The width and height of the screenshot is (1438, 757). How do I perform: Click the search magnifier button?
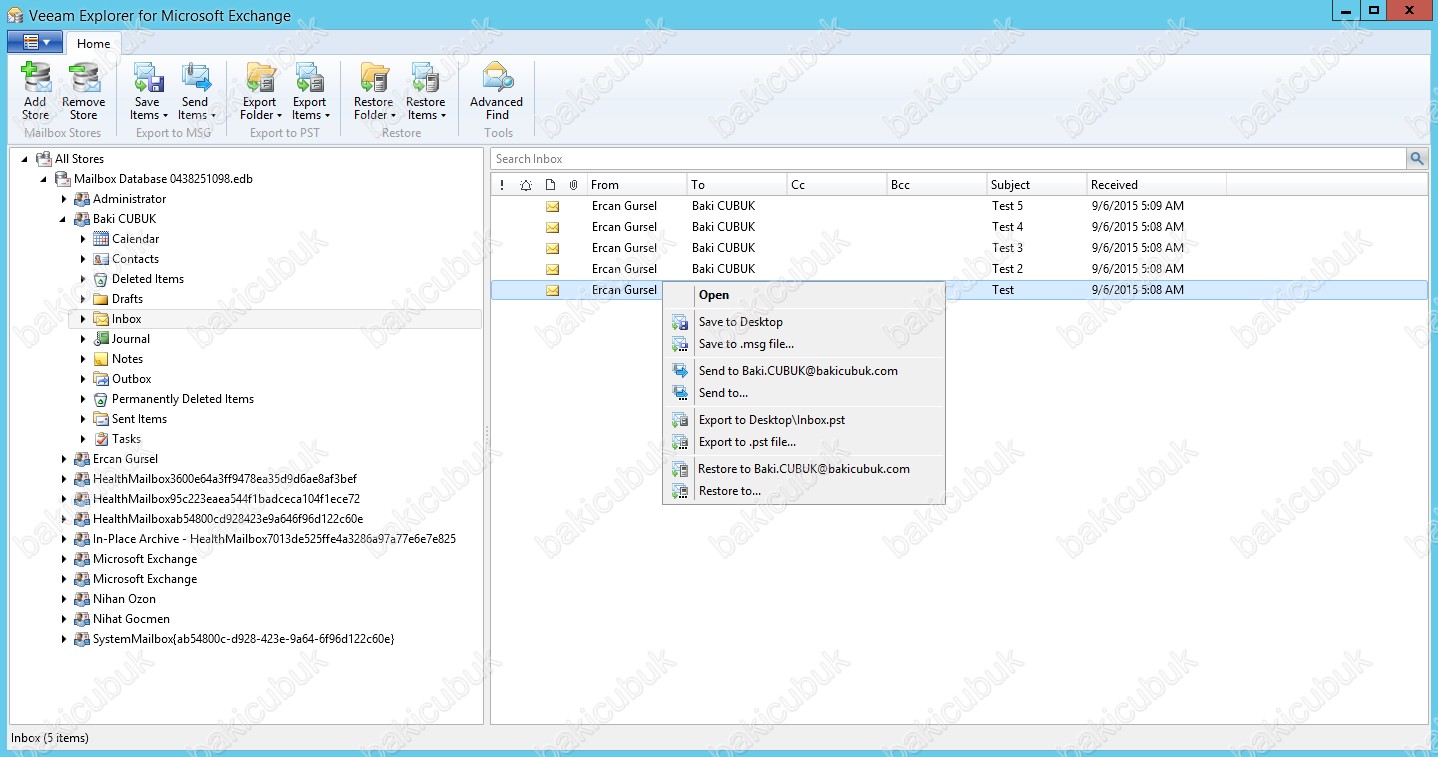(x=1417, y=159)
